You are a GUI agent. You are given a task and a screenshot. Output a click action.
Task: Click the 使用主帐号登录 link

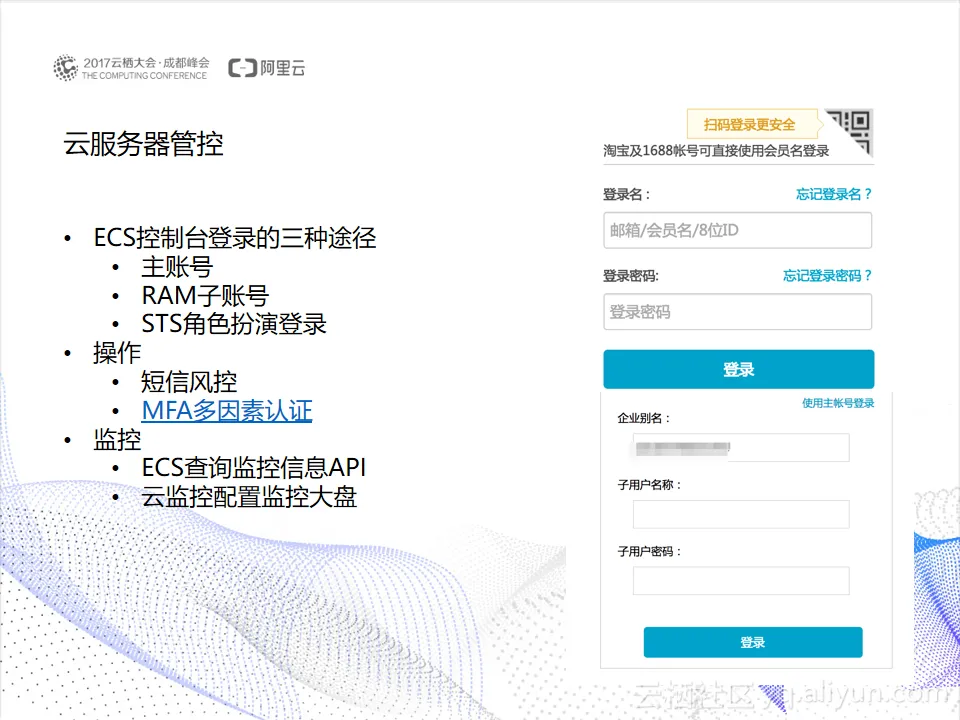(838, 403)
